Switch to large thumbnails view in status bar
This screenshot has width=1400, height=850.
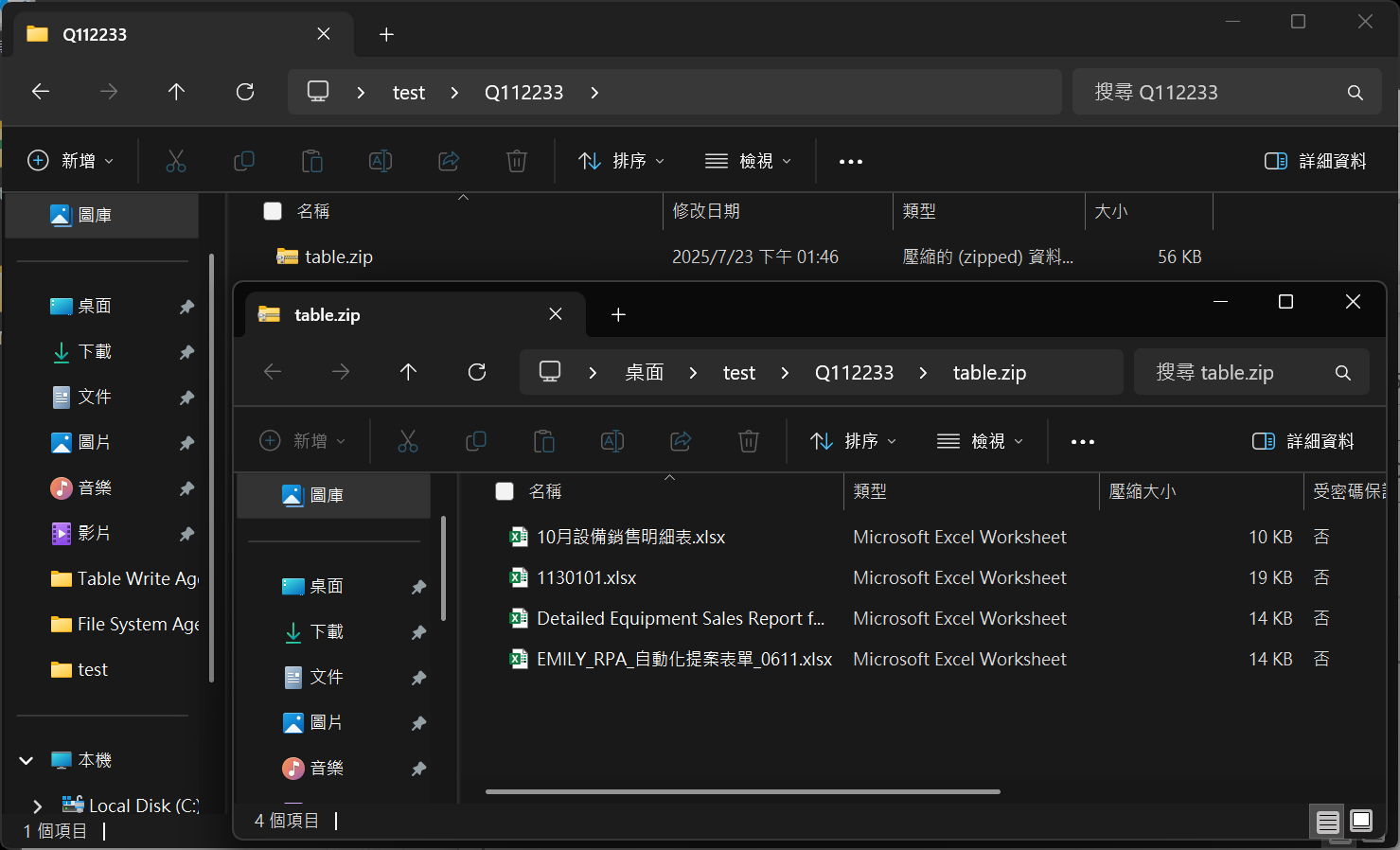[x=1361, y=821]
